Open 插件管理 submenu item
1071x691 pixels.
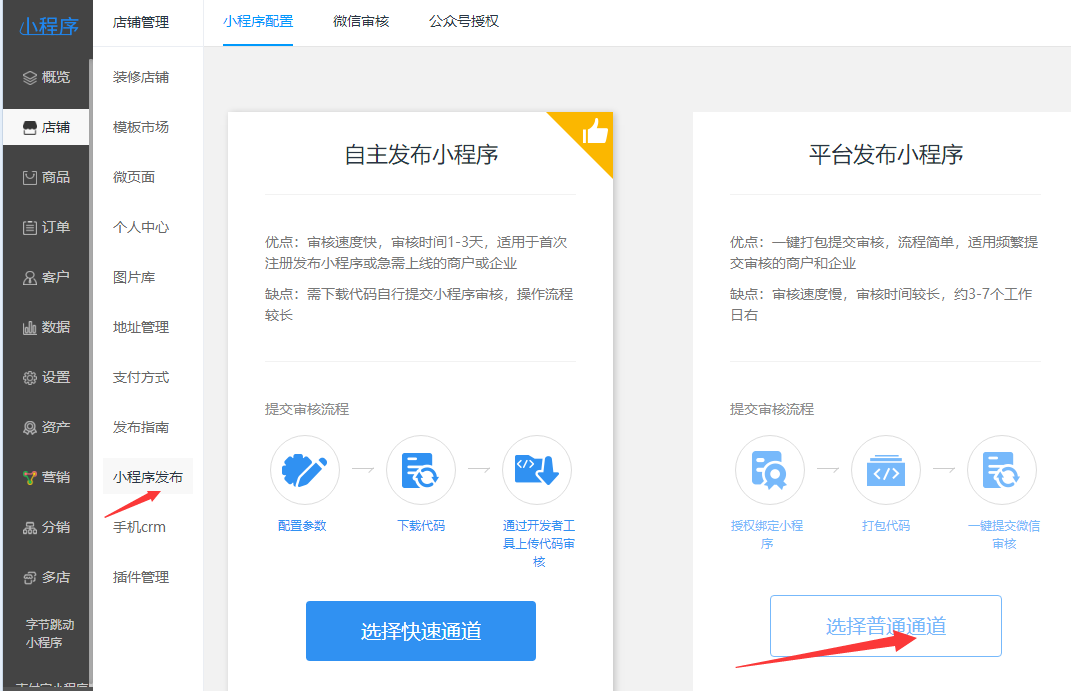pyautogui.click(x=141, y=577)
